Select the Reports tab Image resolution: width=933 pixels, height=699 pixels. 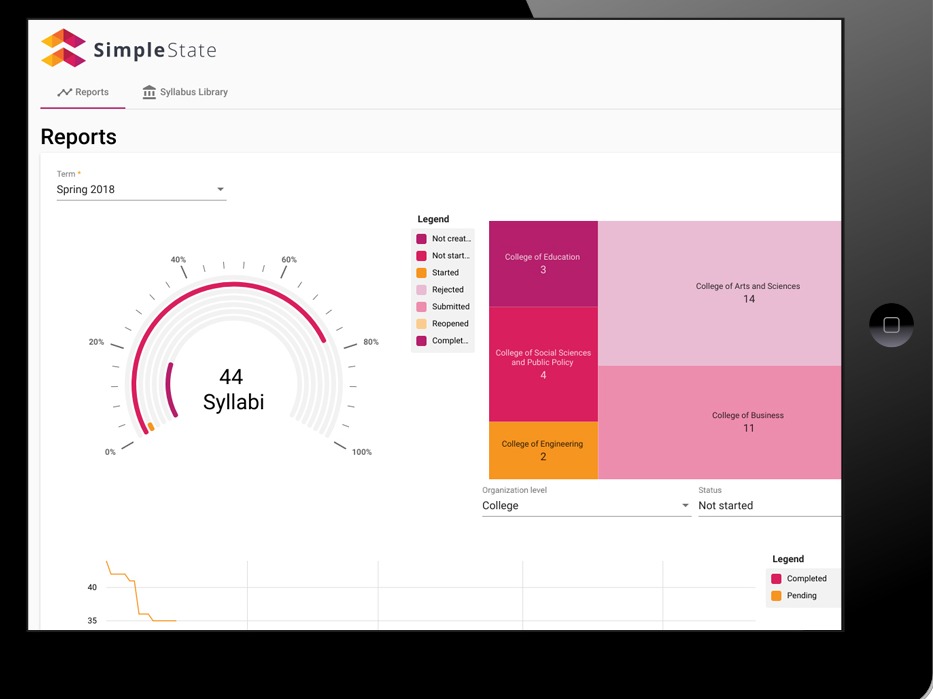(83, 92)
